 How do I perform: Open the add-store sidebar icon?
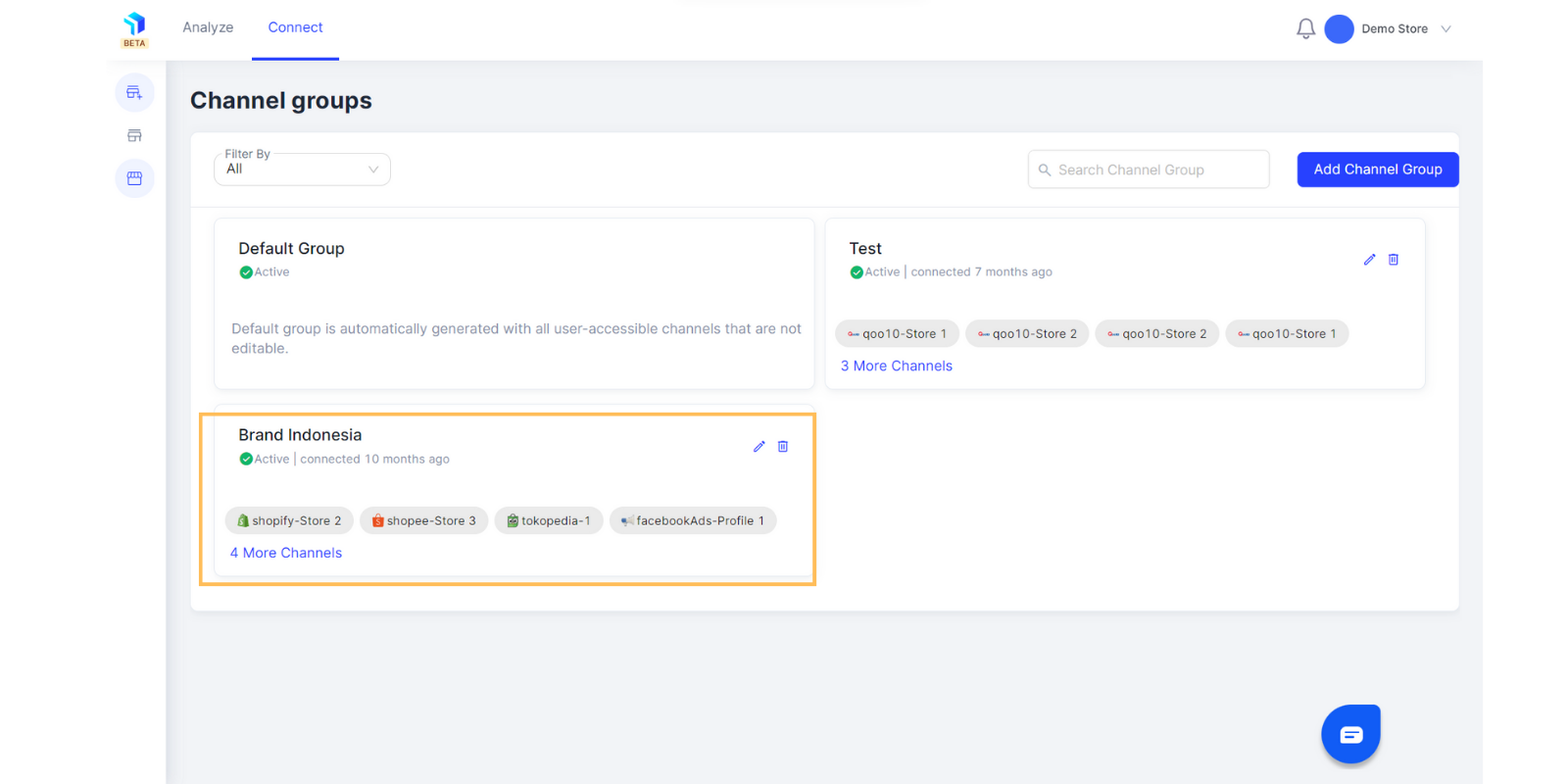134,92
